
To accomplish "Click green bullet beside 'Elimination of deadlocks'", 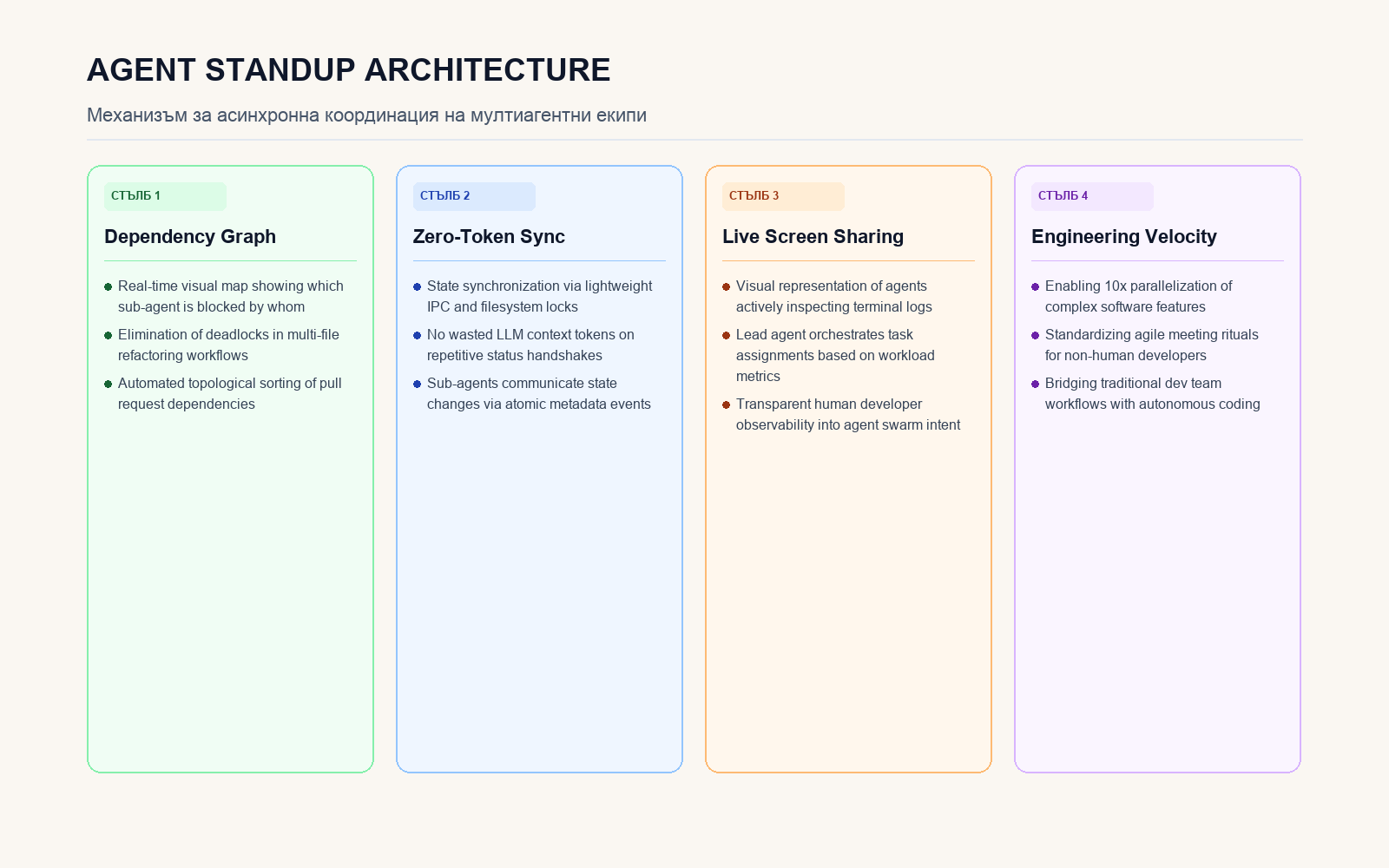I will click(x=109, y=335).
